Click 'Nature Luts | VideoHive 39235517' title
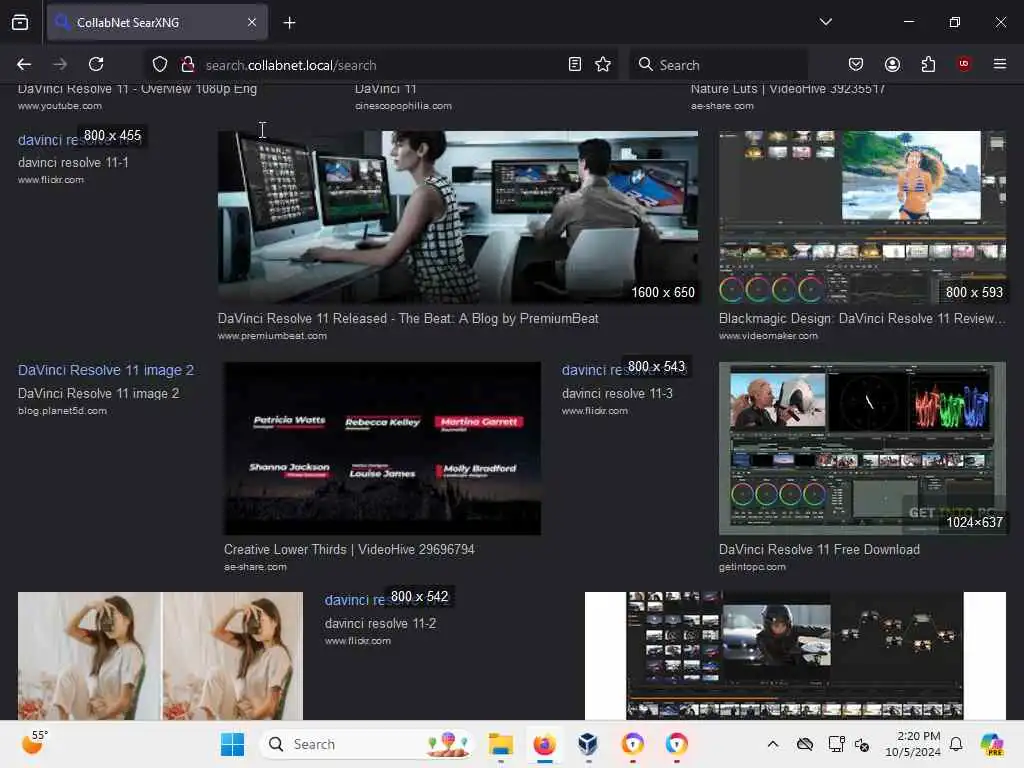 [x=788, y=89]
